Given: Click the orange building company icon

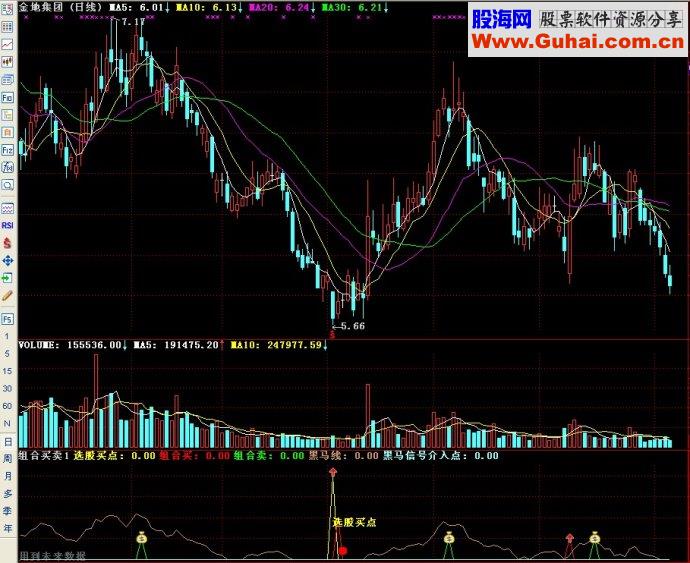Looking at the screenshot, I should pyautogui.click(x=7, y=132).
